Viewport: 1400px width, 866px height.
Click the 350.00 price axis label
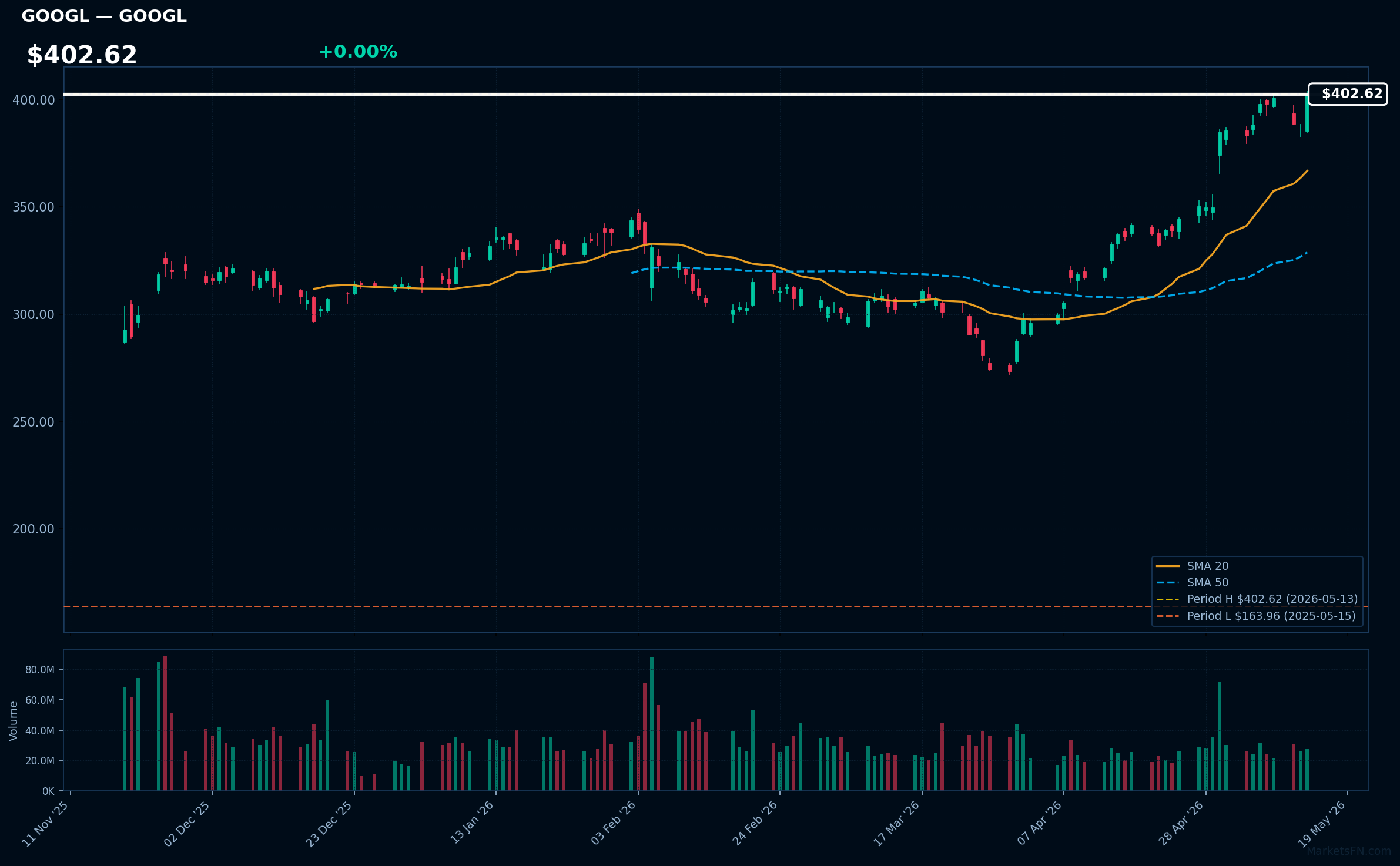[34, 207]
